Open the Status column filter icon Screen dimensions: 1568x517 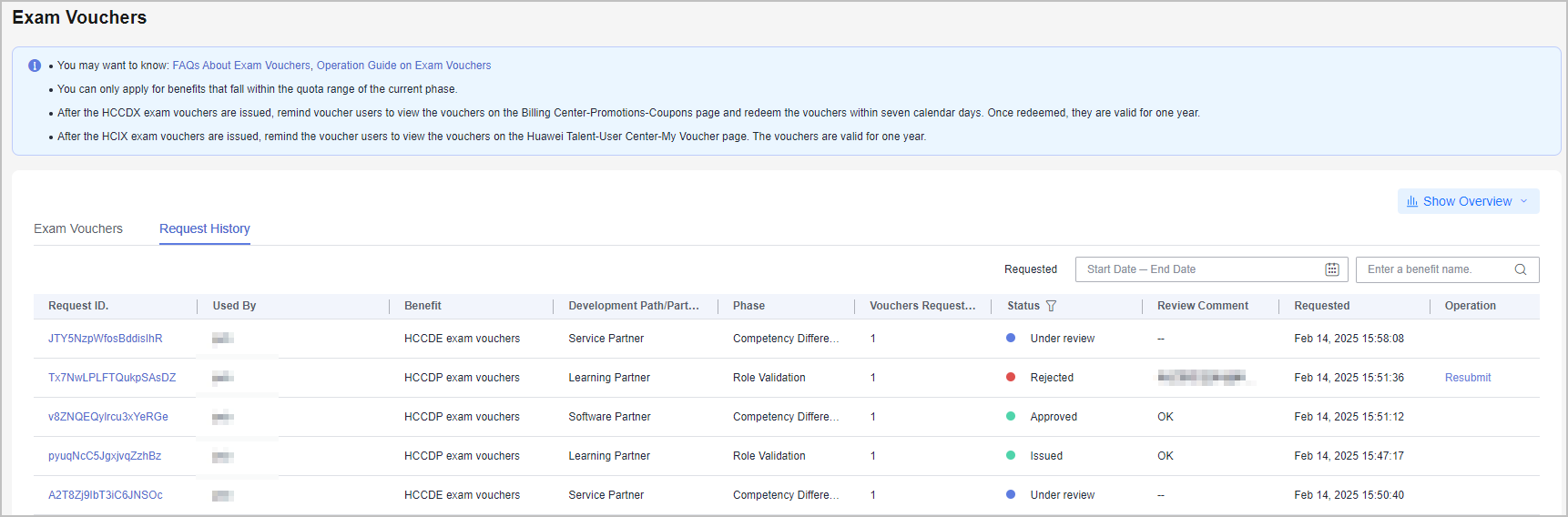(1051, 306)
